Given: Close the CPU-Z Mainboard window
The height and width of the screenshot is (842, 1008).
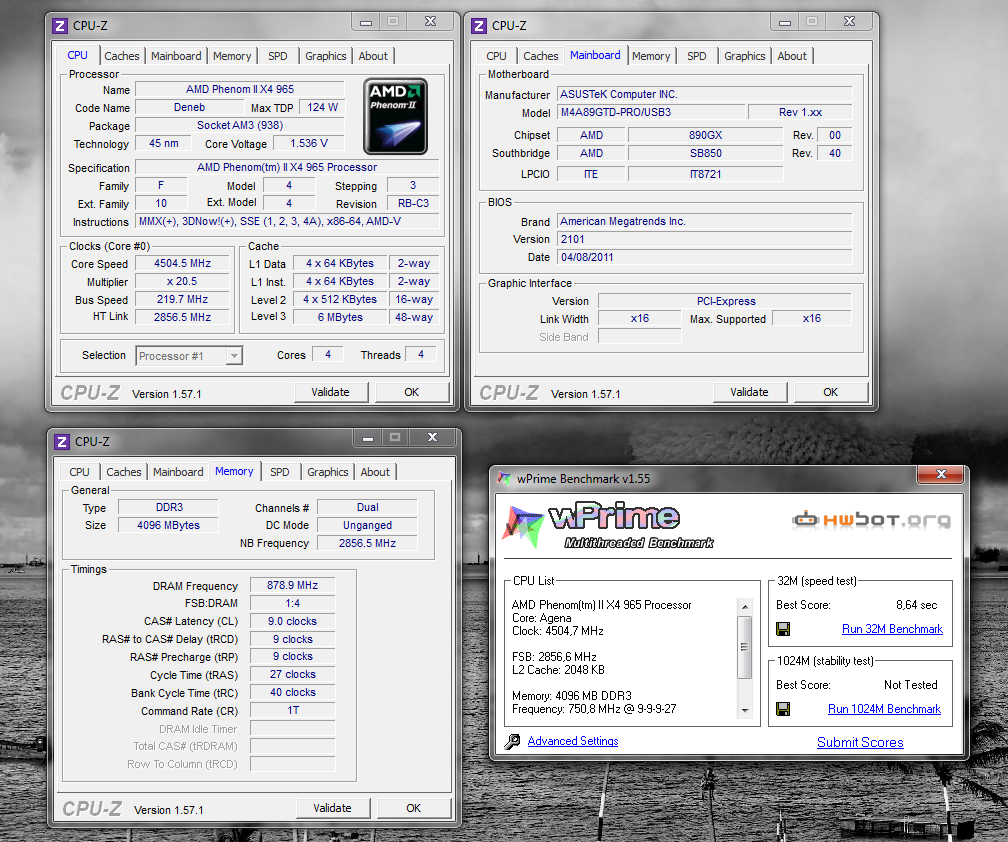Looking at the screenshot, I should point(849,21).
